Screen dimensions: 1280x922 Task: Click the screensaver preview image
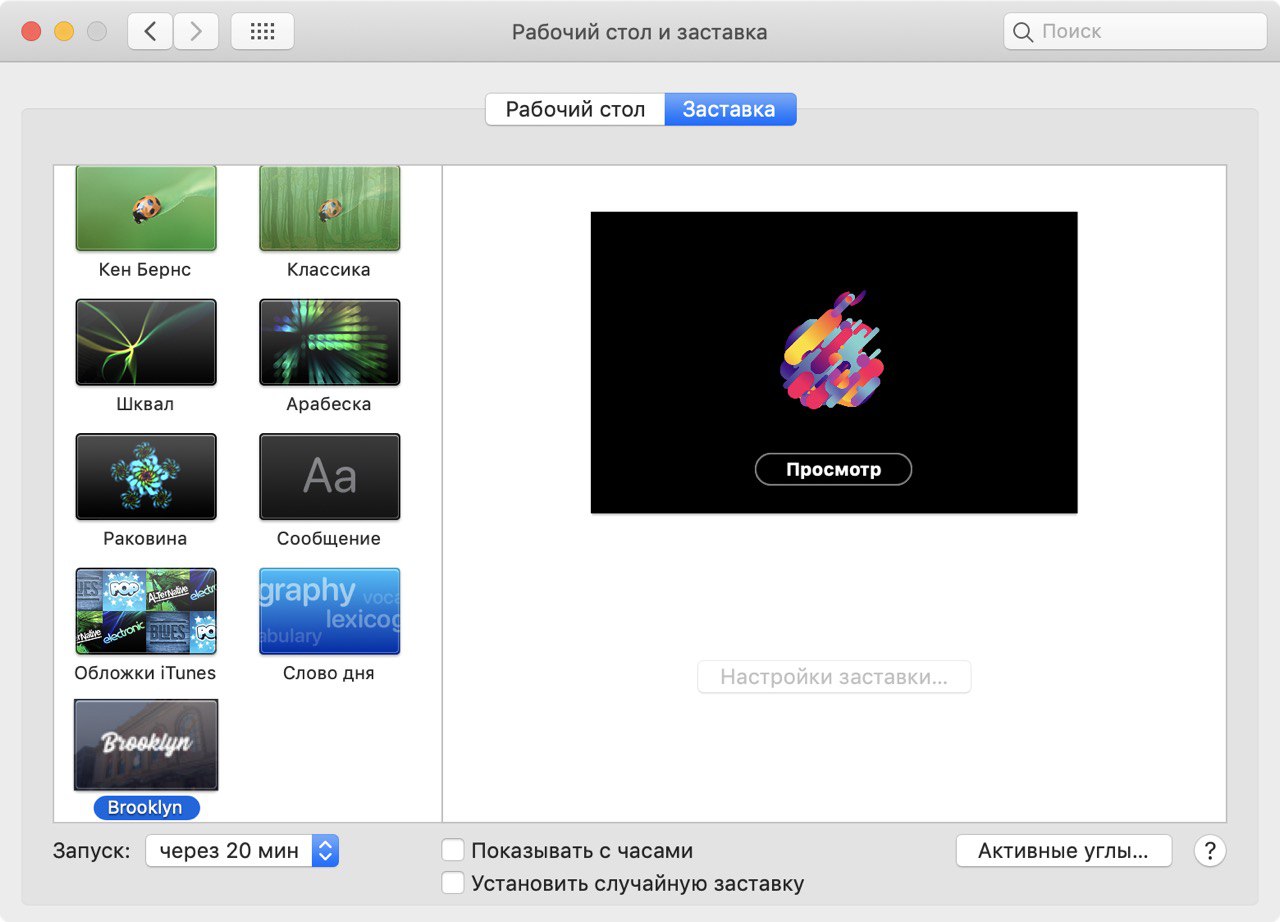coord(834,362)
